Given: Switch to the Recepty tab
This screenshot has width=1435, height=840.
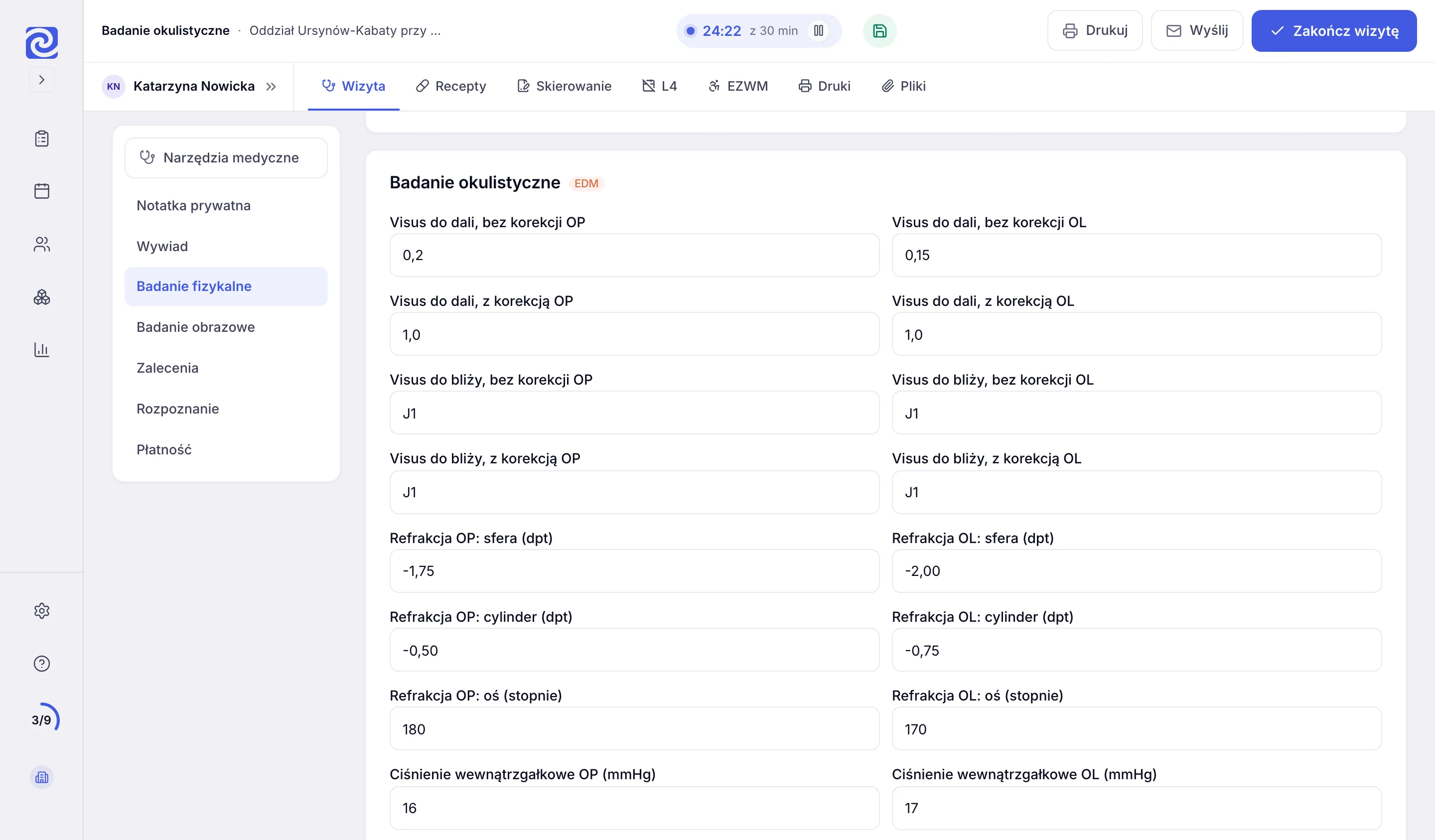Looking at the screenshot, I should (x=451, y=87).
